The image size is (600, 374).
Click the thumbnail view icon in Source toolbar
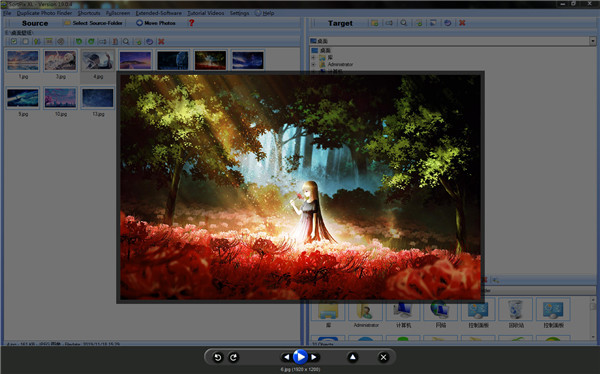(x=49, y=41)
